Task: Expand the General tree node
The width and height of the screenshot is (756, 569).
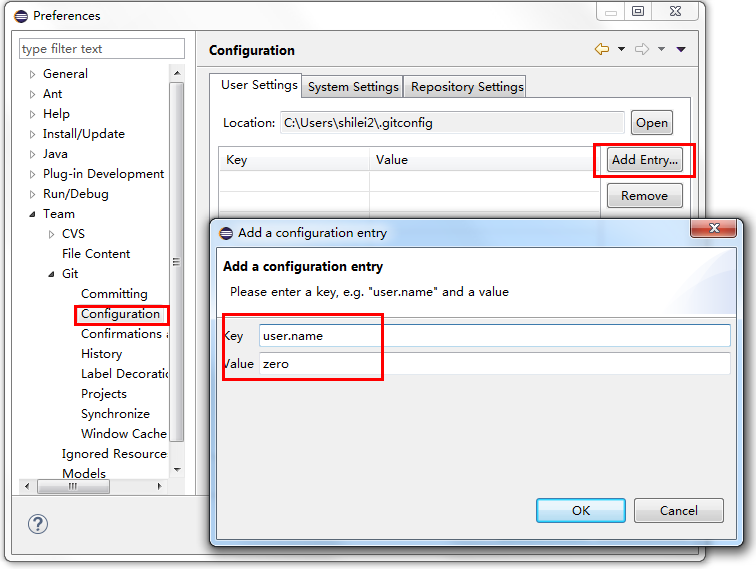Action: pos(32,74)
